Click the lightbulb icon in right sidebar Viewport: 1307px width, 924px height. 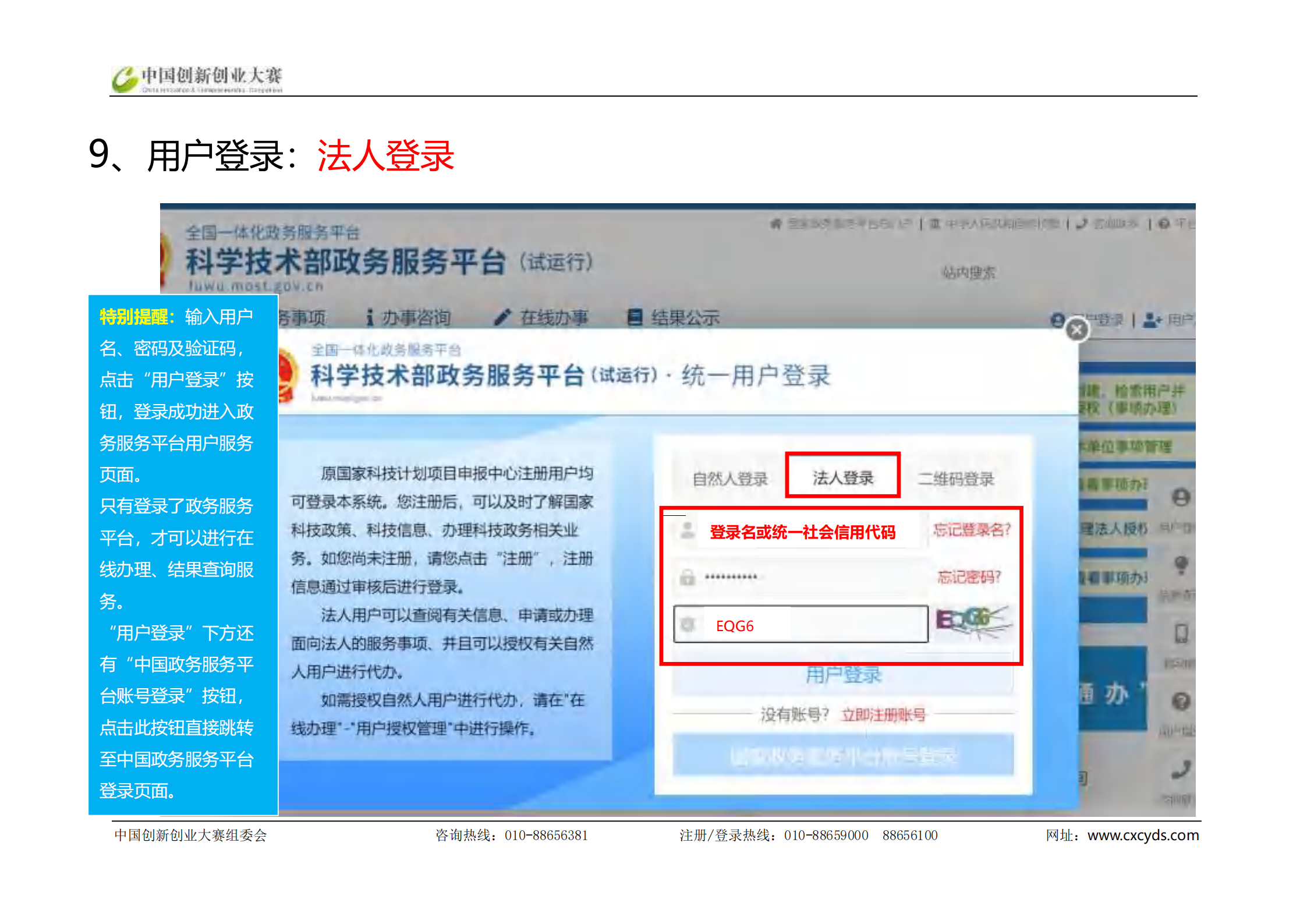1181,564
